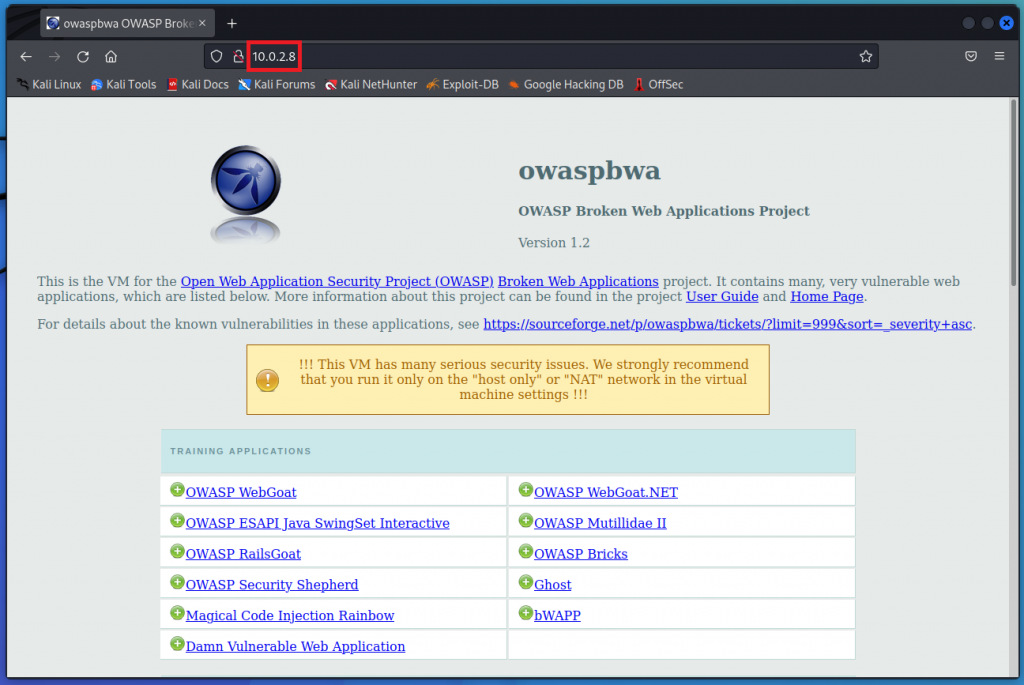Screen dimensions: 1024x685
Task: Open the User Guide link
Action: pos(722,296)
